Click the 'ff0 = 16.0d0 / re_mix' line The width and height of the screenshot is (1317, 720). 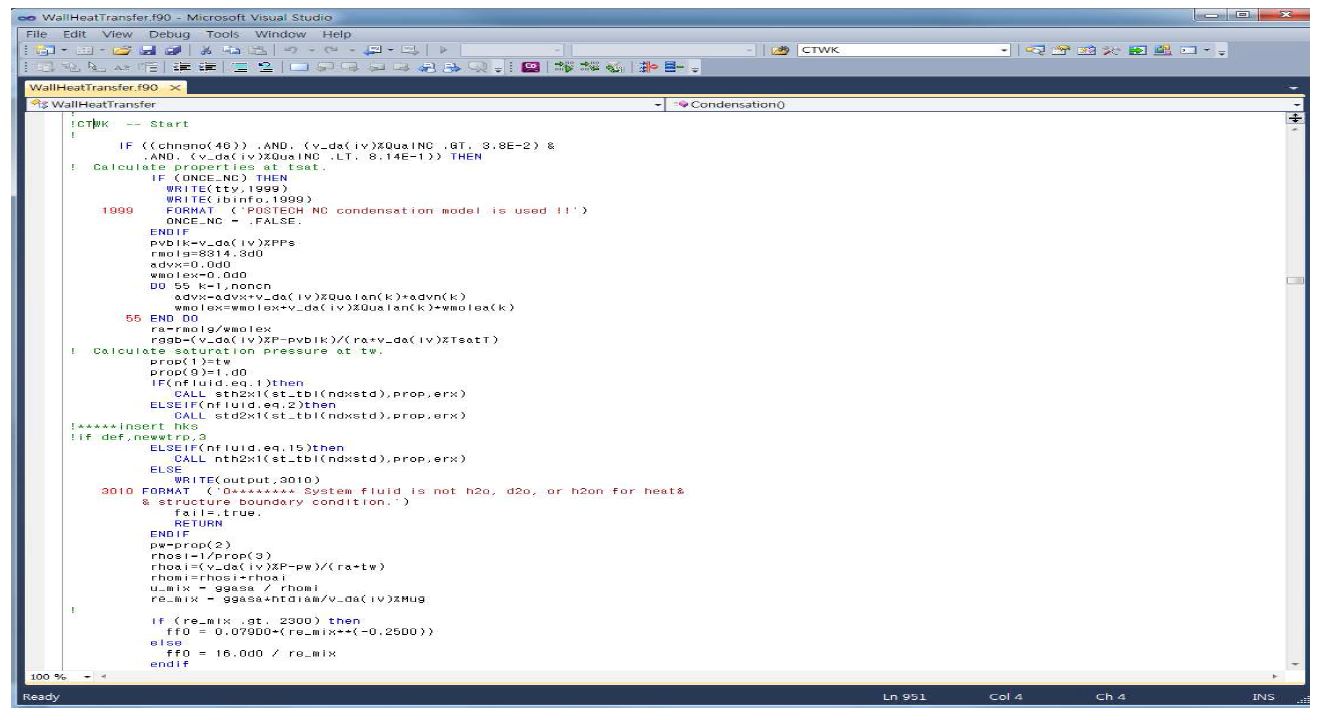[x=243, y=651]
